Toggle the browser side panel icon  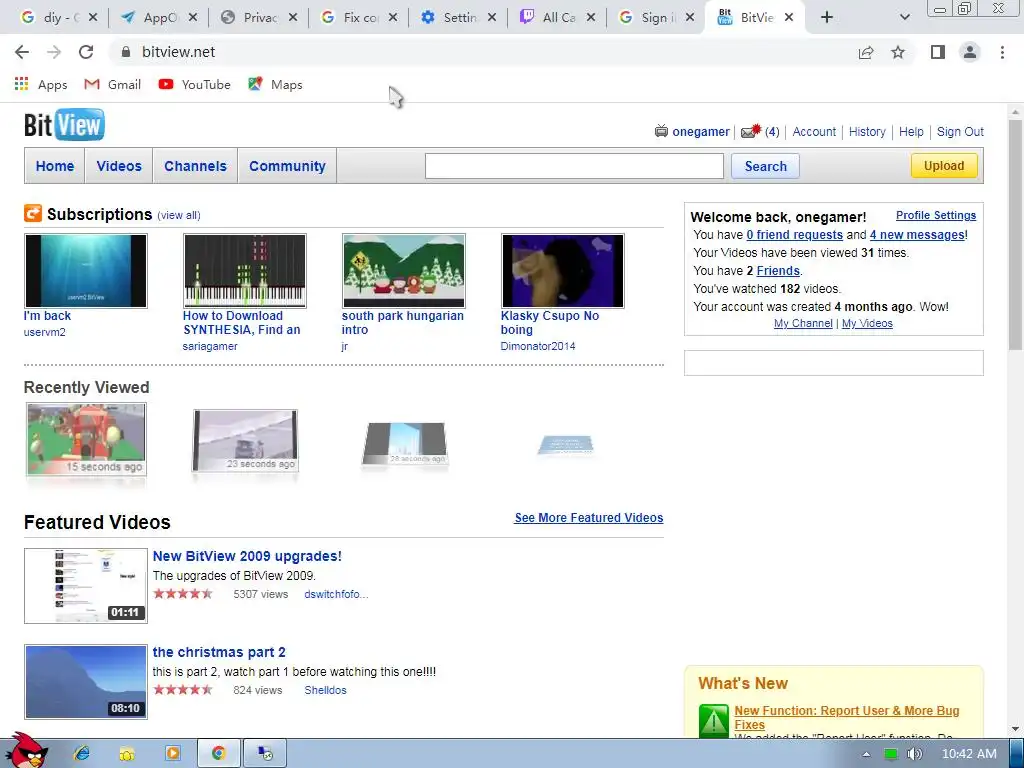[938, 52]
